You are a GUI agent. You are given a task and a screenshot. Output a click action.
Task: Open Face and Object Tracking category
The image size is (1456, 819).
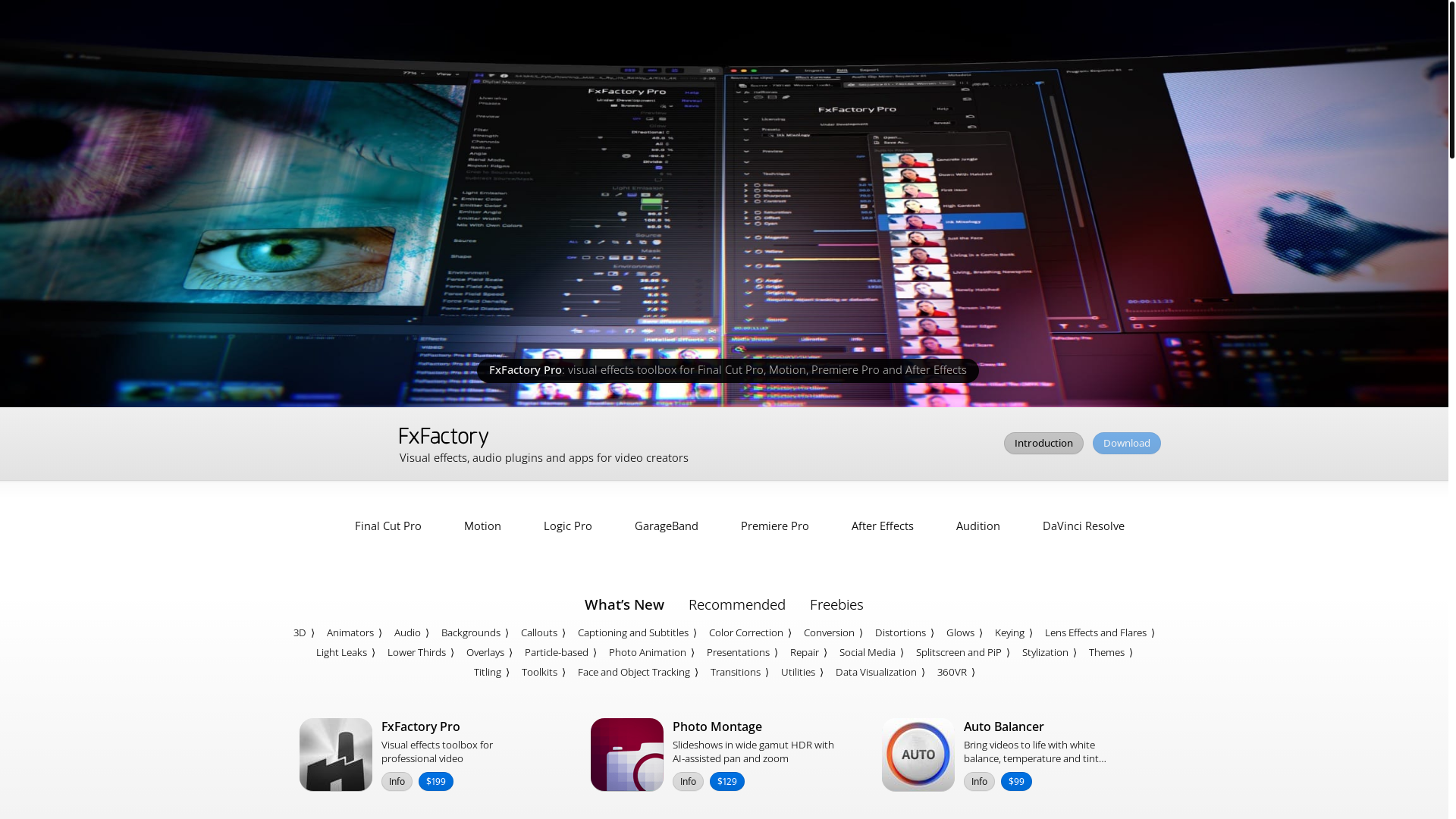pos(638,673)
